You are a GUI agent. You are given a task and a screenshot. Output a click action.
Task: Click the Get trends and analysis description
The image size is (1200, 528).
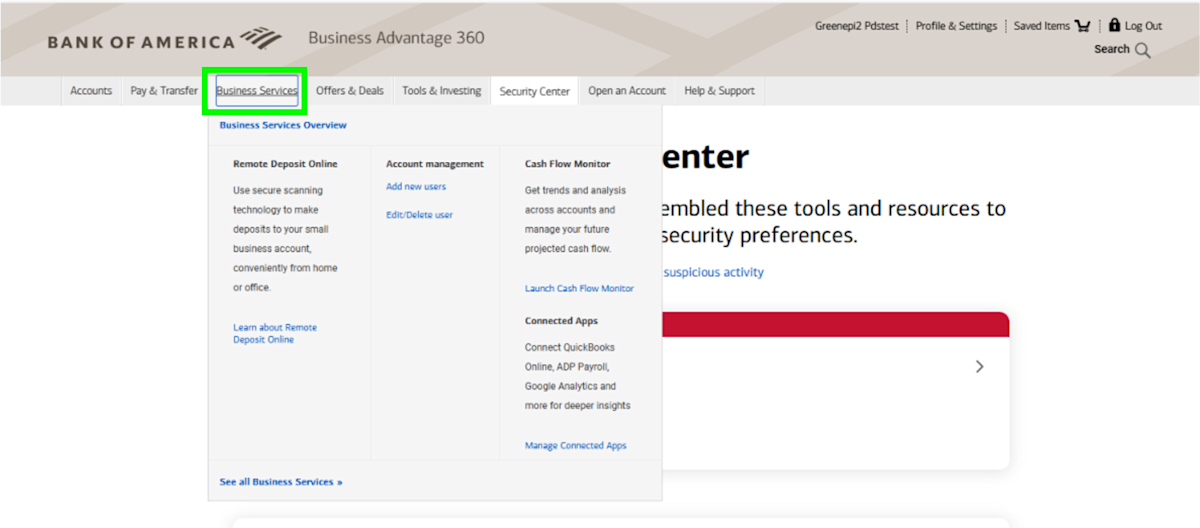(x=575, y=219)
